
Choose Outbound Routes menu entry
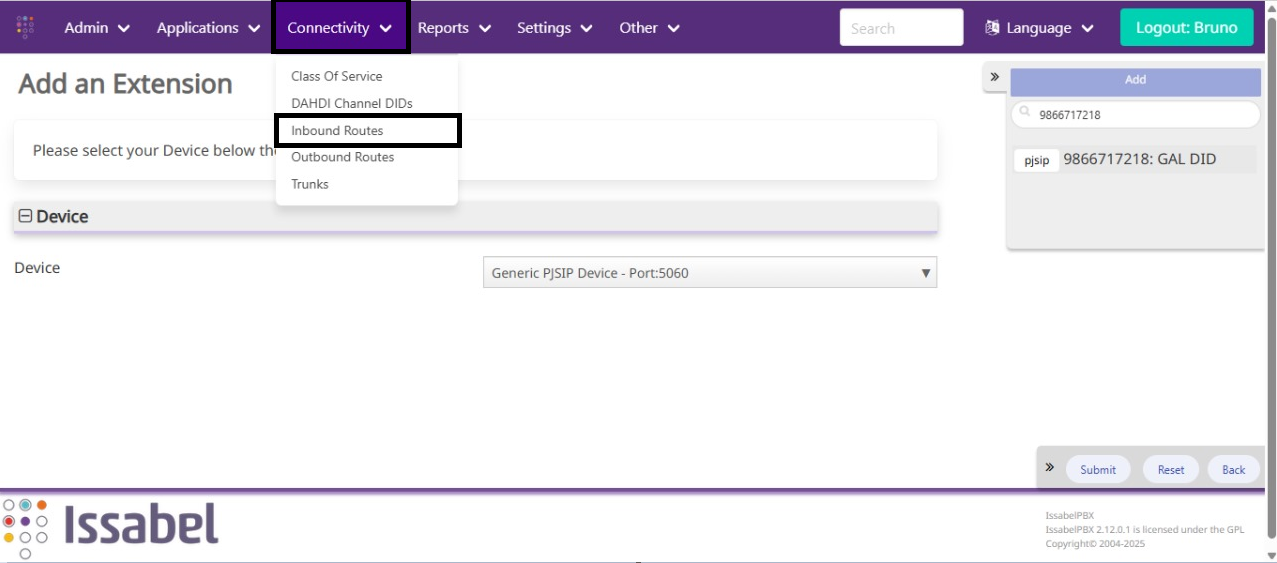tap(342, 157)
